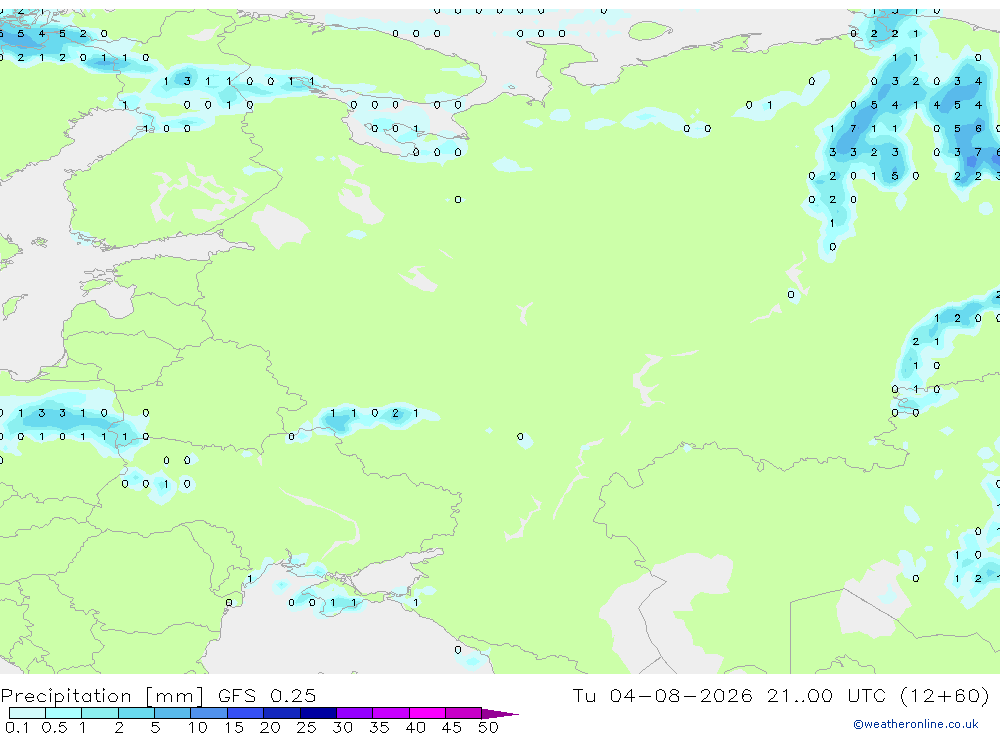Select the "20" legend scale label

click(270, 727)
